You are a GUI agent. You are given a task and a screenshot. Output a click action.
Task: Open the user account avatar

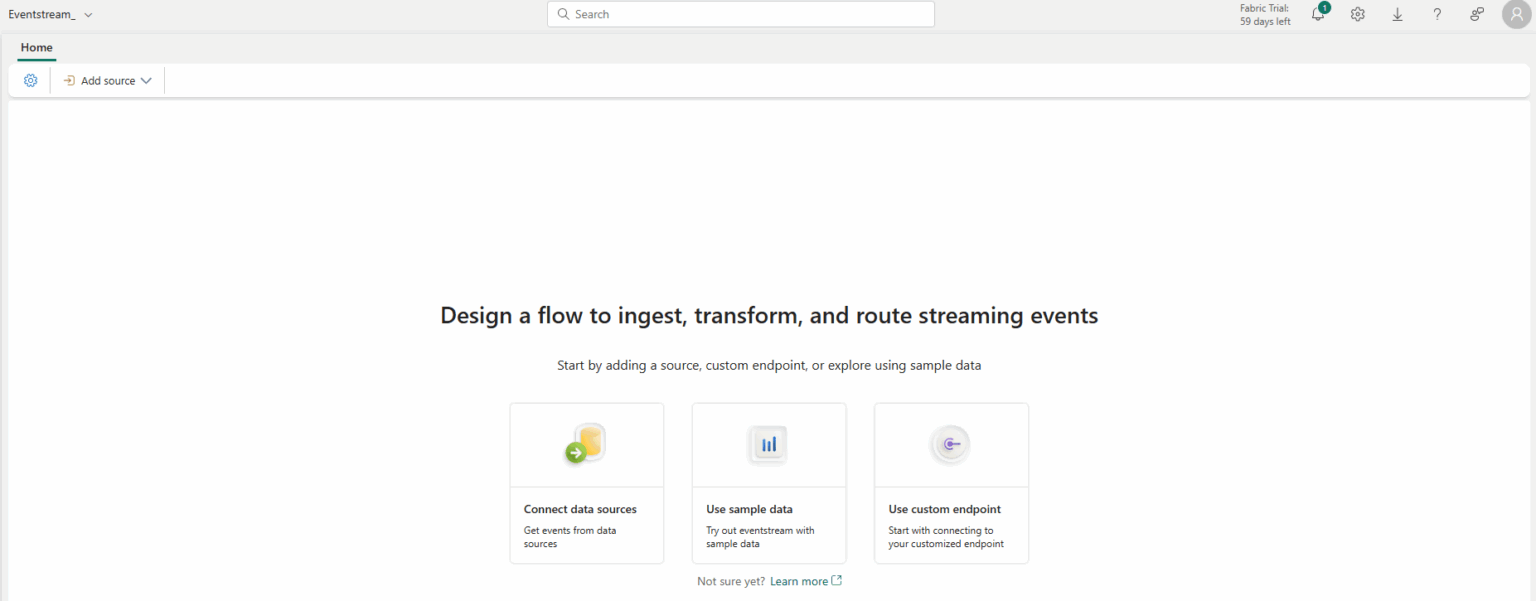1516,14
